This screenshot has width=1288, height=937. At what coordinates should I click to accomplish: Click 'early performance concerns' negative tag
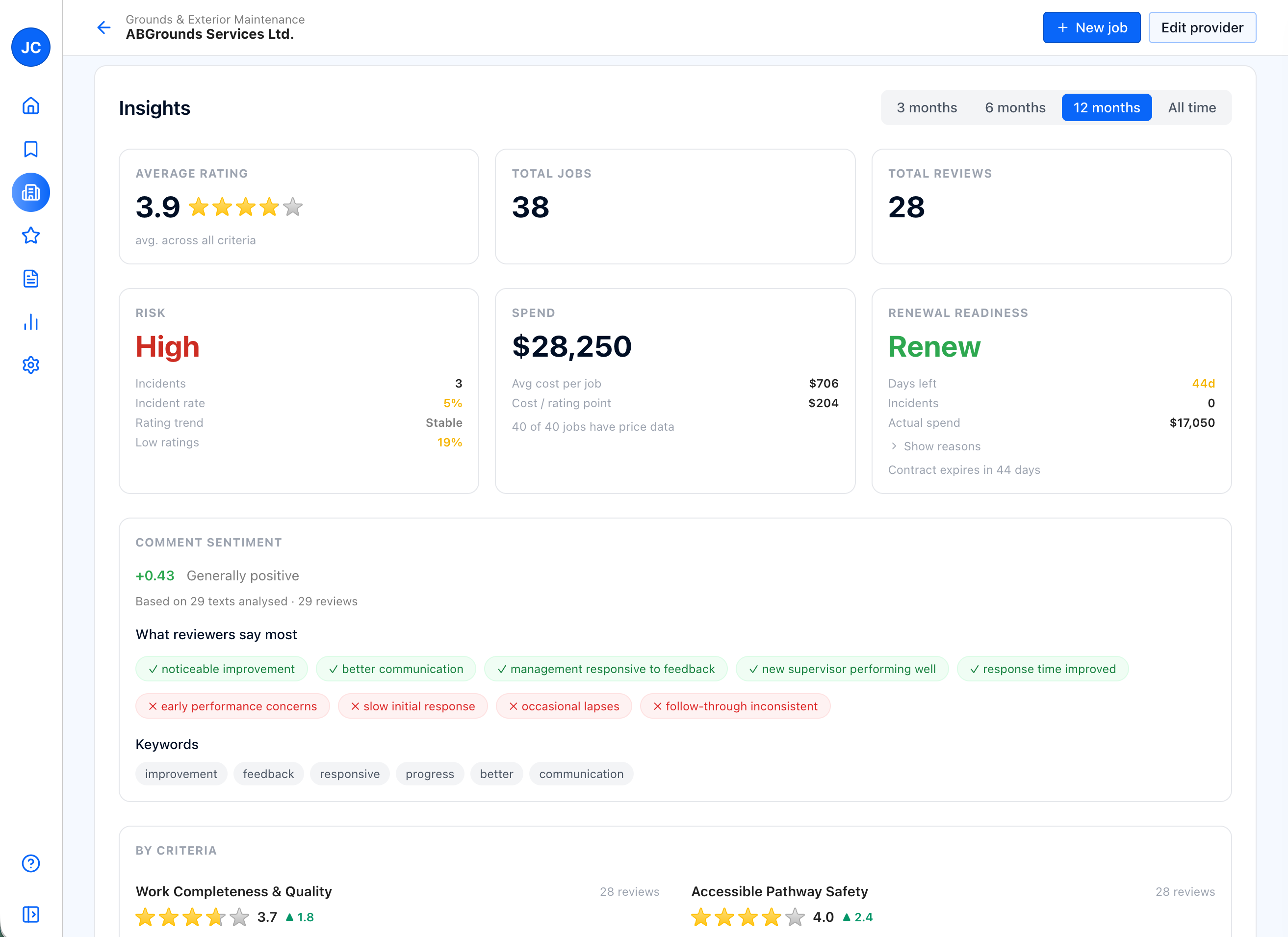point(232,706)
